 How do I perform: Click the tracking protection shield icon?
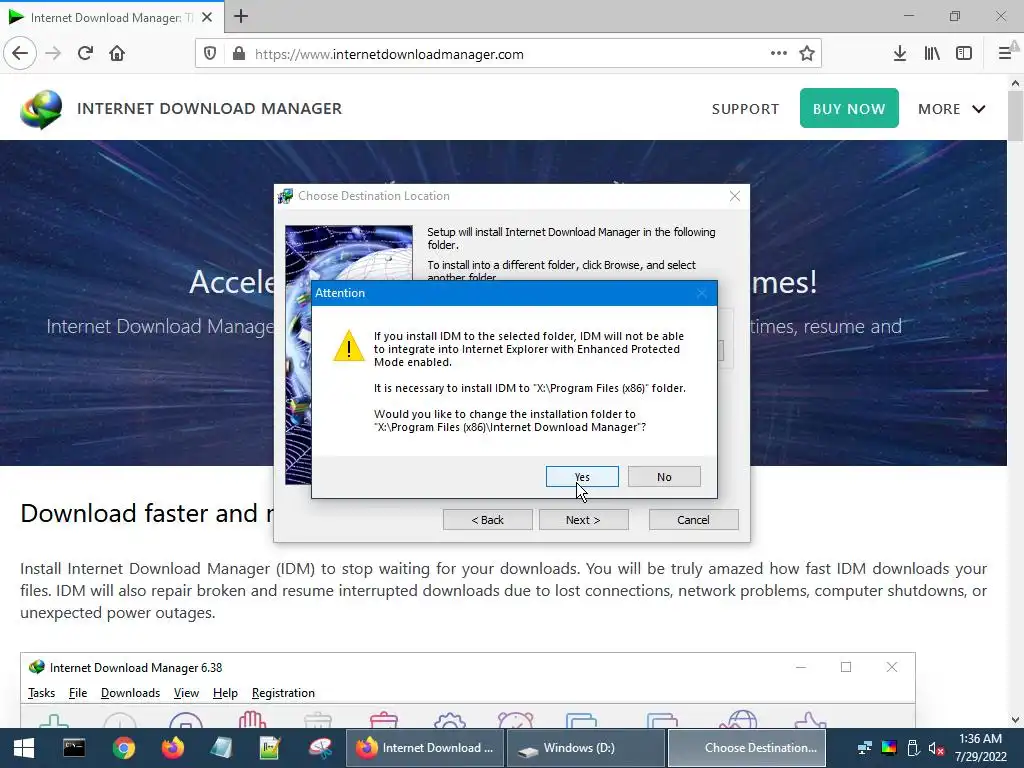coord(210,54)
